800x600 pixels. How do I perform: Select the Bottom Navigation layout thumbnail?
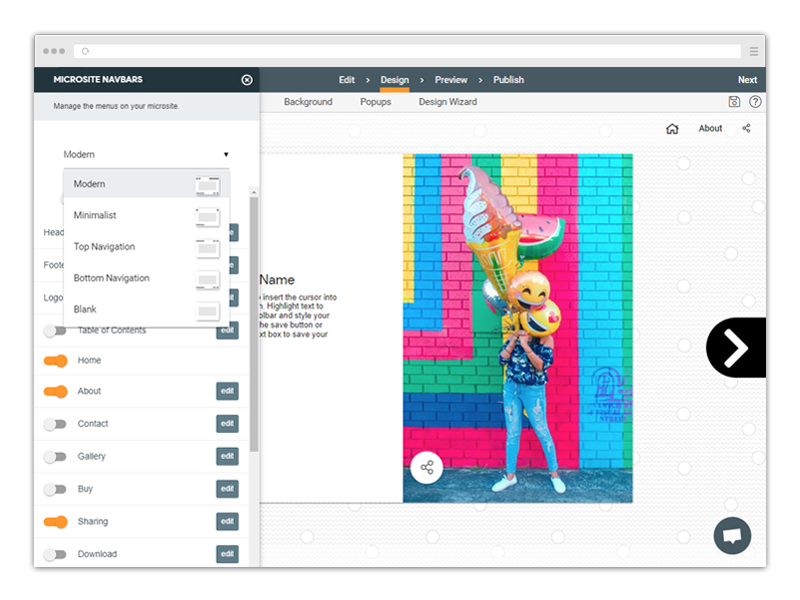(x=208, y=280)
